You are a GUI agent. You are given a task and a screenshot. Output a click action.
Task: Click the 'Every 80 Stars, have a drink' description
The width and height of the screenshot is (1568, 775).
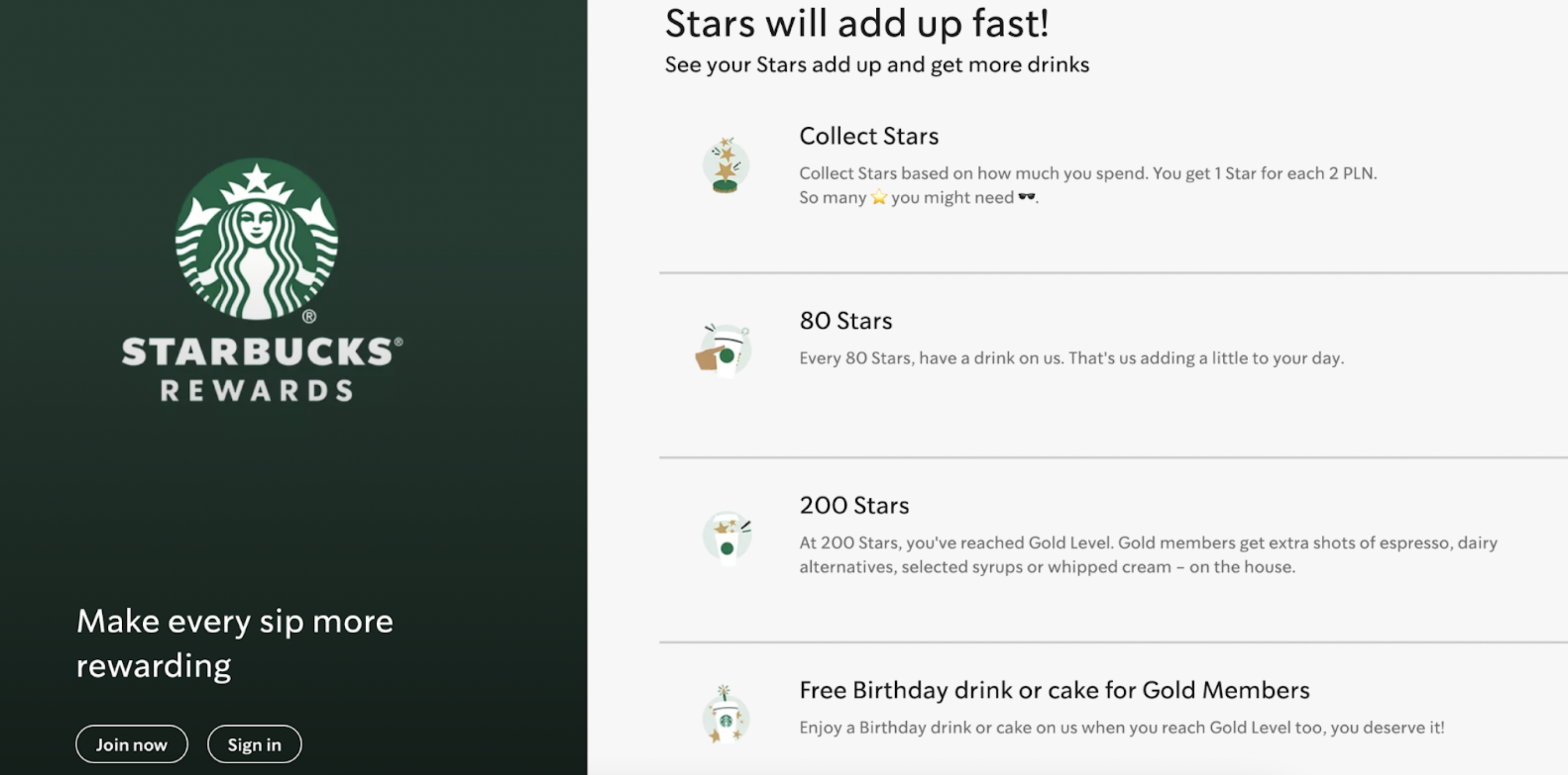tap(1071, 358)
